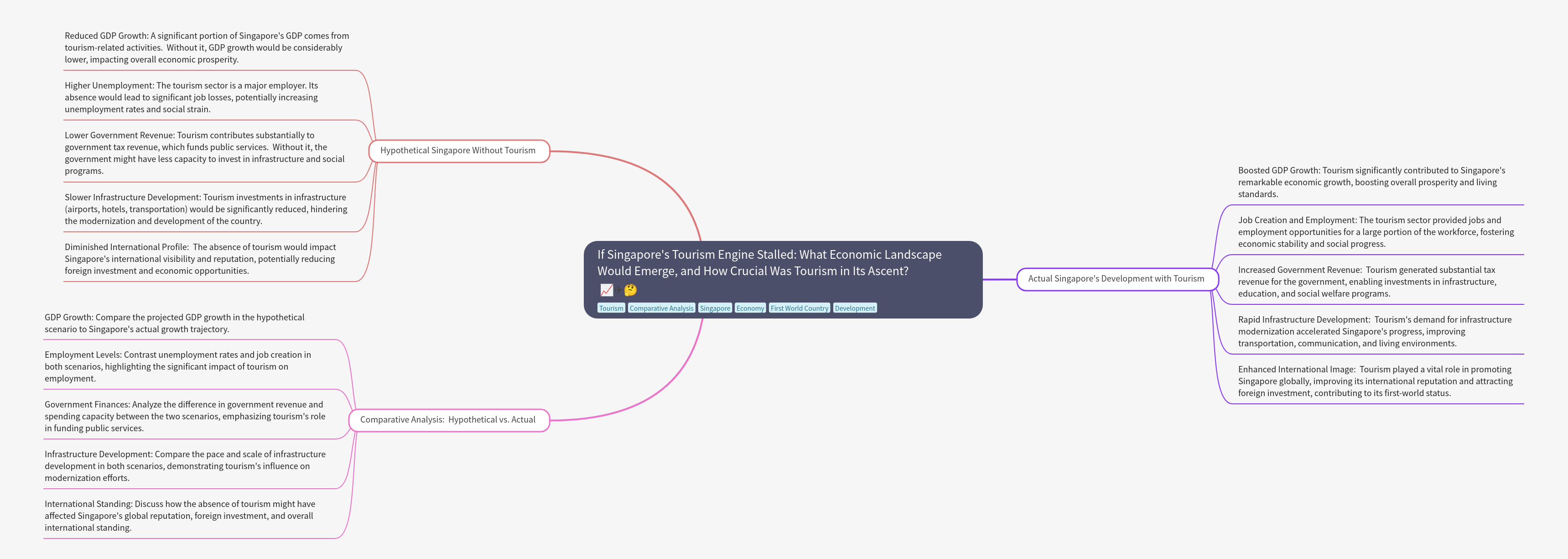Click the central mind map title text
This screenshot has height=559, width=1568.
point(769,262)
